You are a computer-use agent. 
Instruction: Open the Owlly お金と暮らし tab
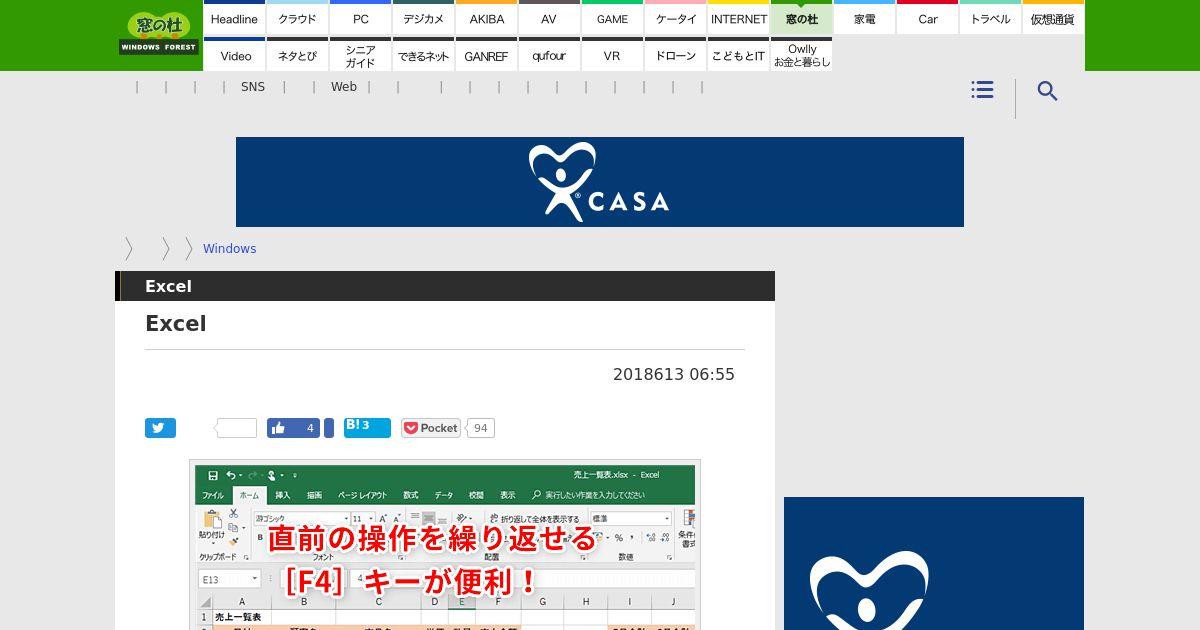point(802,56)
